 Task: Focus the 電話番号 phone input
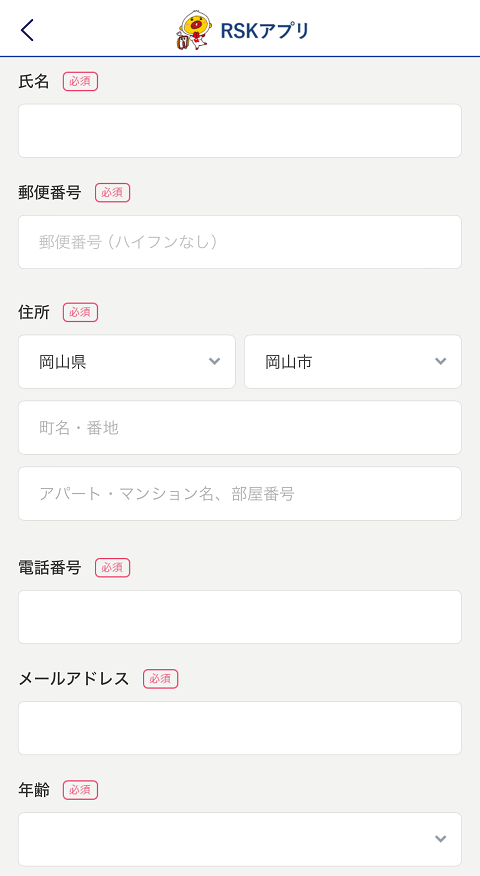tap(240, 617)
